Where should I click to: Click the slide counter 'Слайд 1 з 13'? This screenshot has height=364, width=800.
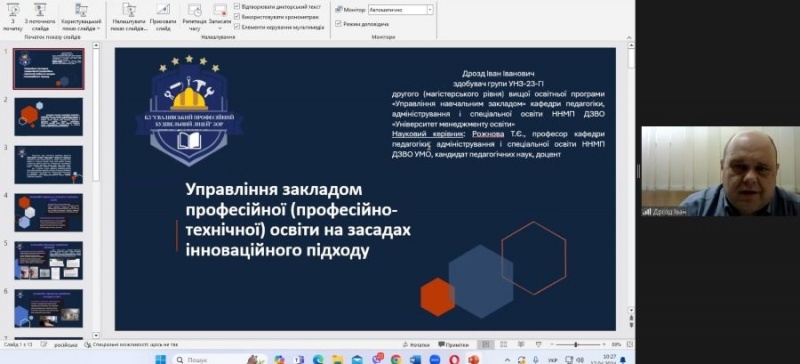point(18,345)
